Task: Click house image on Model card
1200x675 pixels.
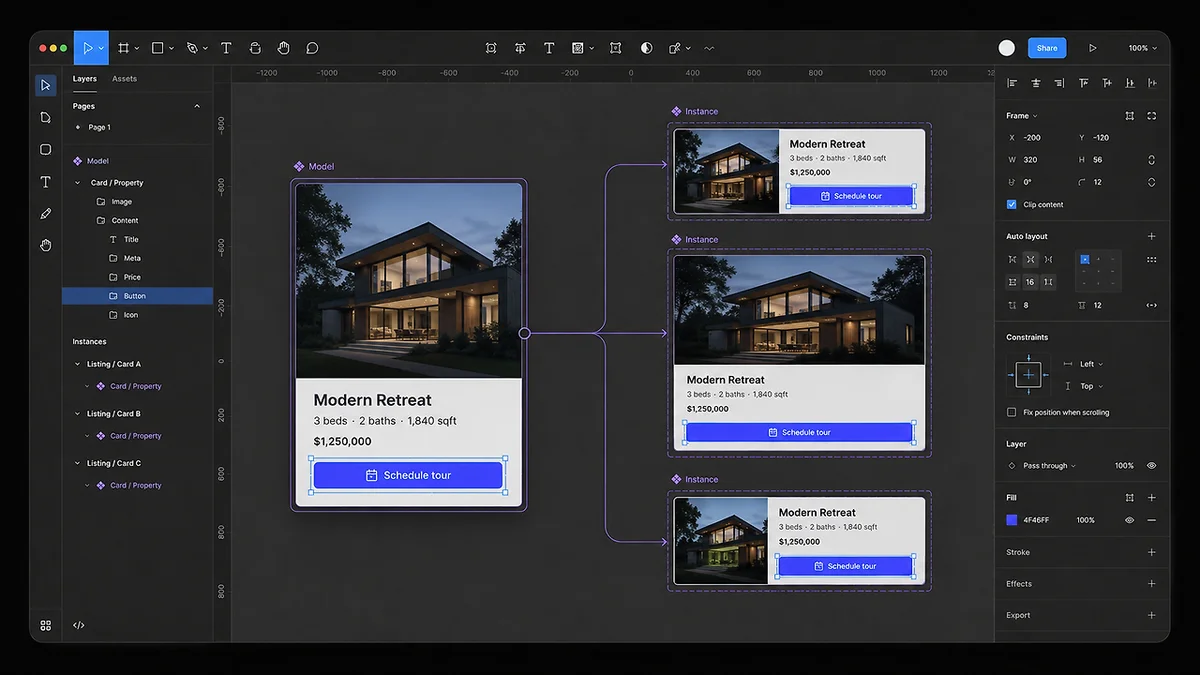Action: pos(408,280)
